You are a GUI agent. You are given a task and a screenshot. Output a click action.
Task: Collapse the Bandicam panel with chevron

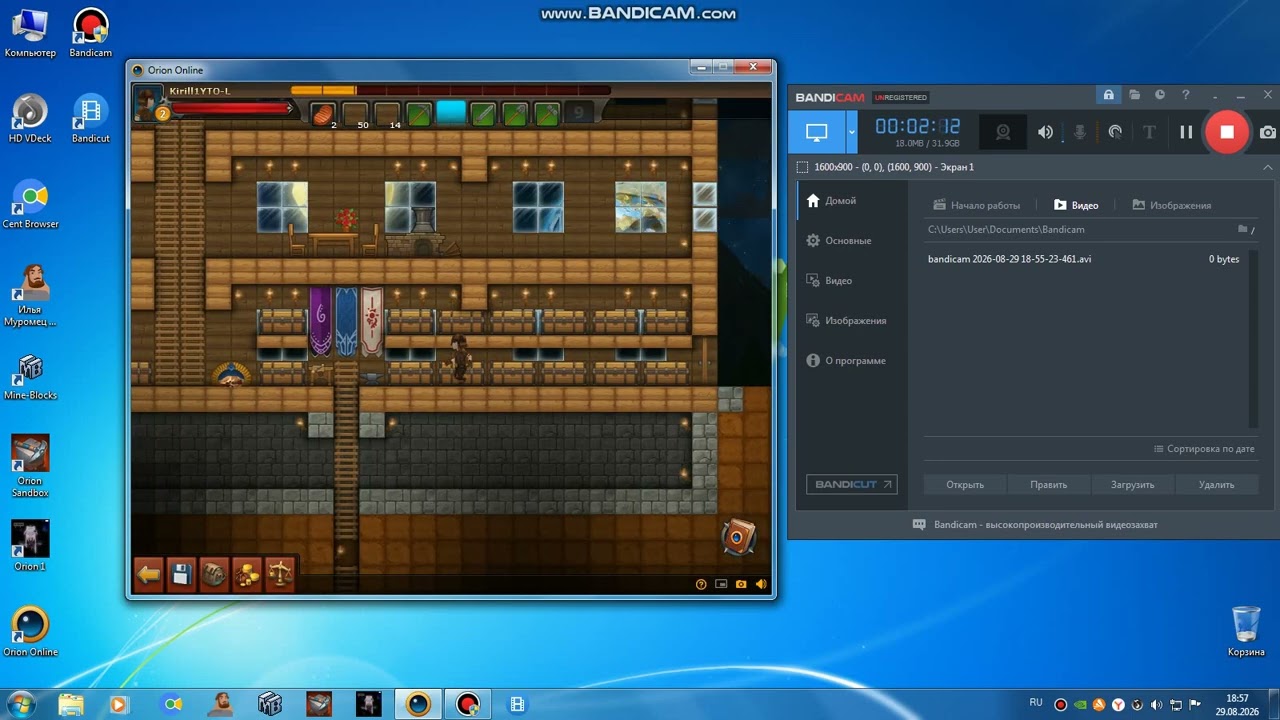point(1268,167)
